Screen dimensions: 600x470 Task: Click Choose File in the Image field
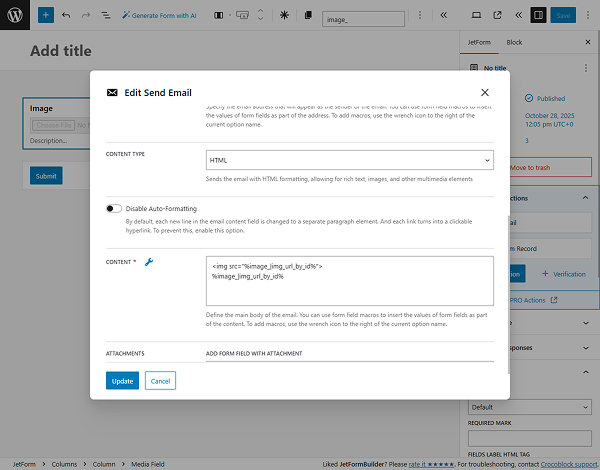point(54,125)
